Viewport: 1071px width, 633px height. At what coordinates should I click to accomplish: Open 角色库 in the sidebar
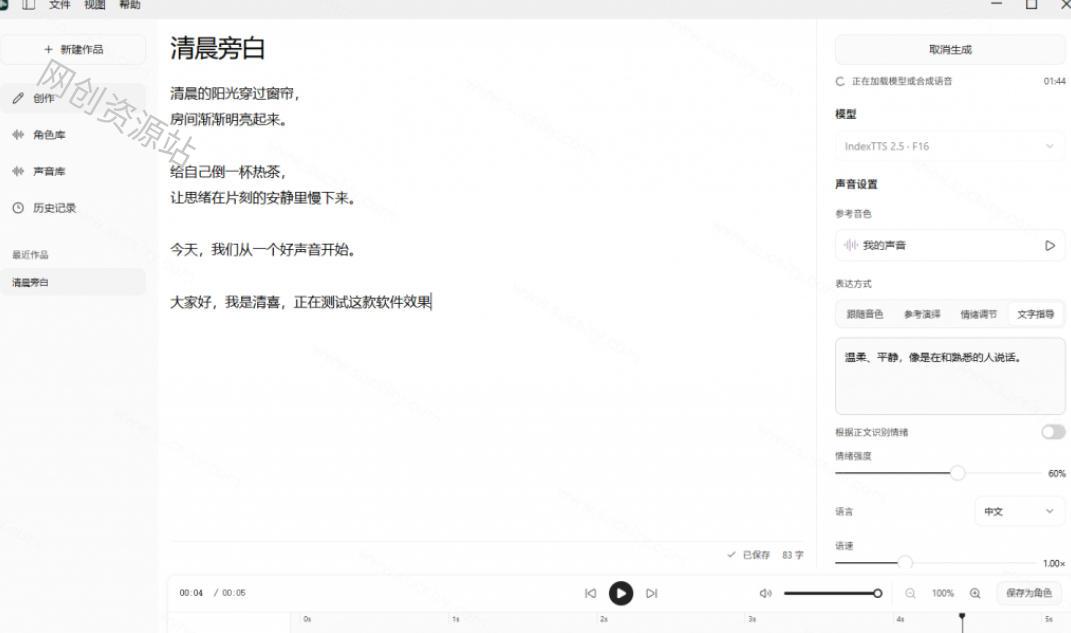coord(73,135)
